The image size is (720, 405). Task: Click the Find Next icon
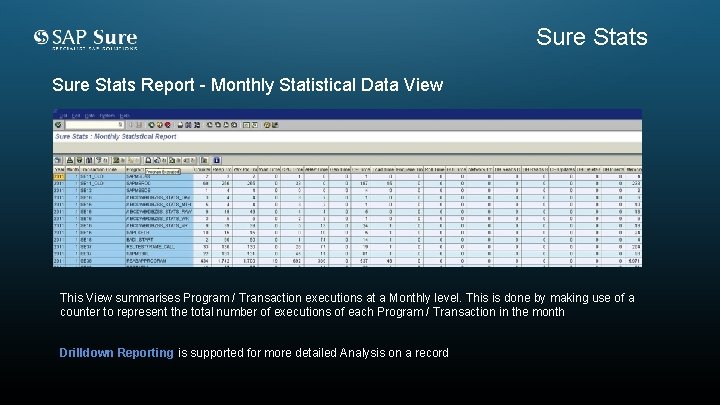(197, 125)
